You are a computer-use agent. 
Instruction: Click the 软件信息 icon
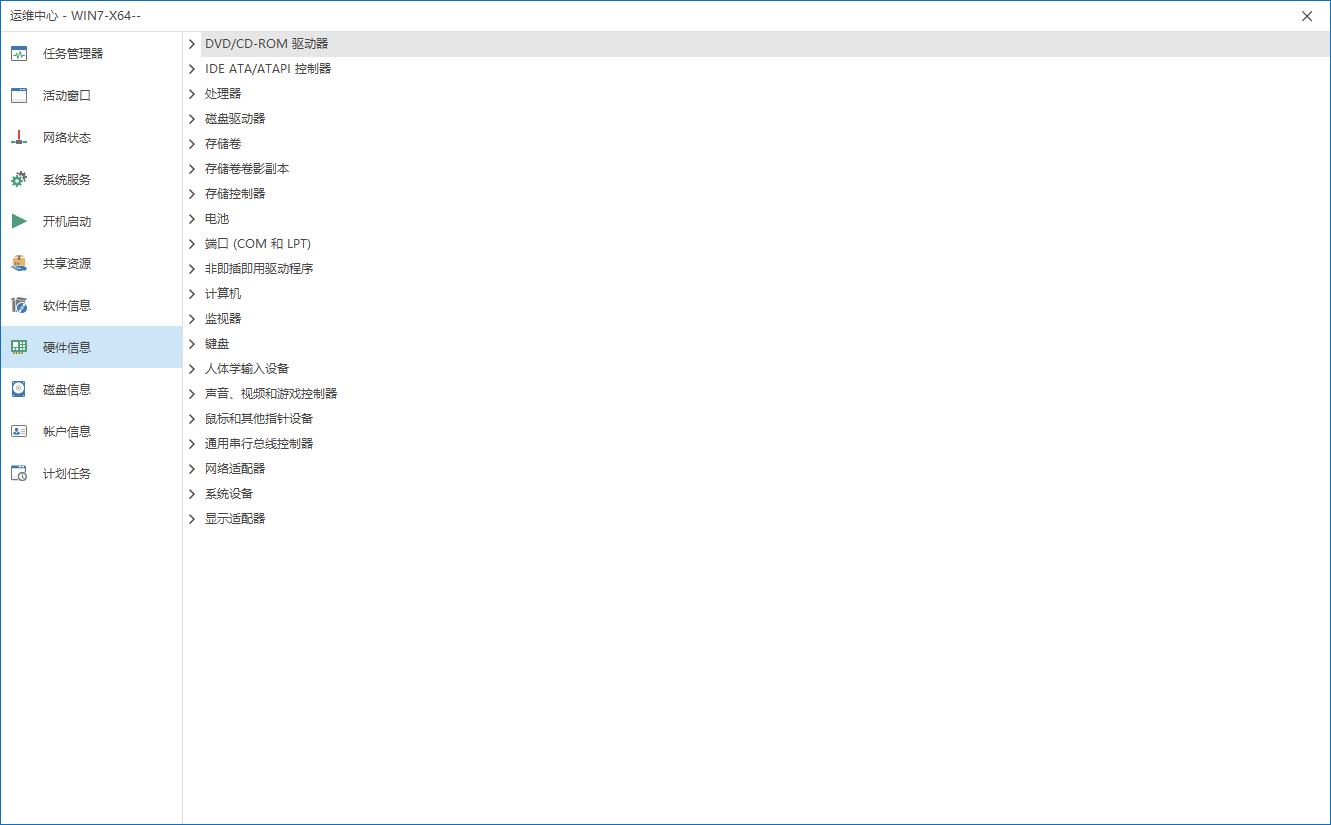[19, 306]
